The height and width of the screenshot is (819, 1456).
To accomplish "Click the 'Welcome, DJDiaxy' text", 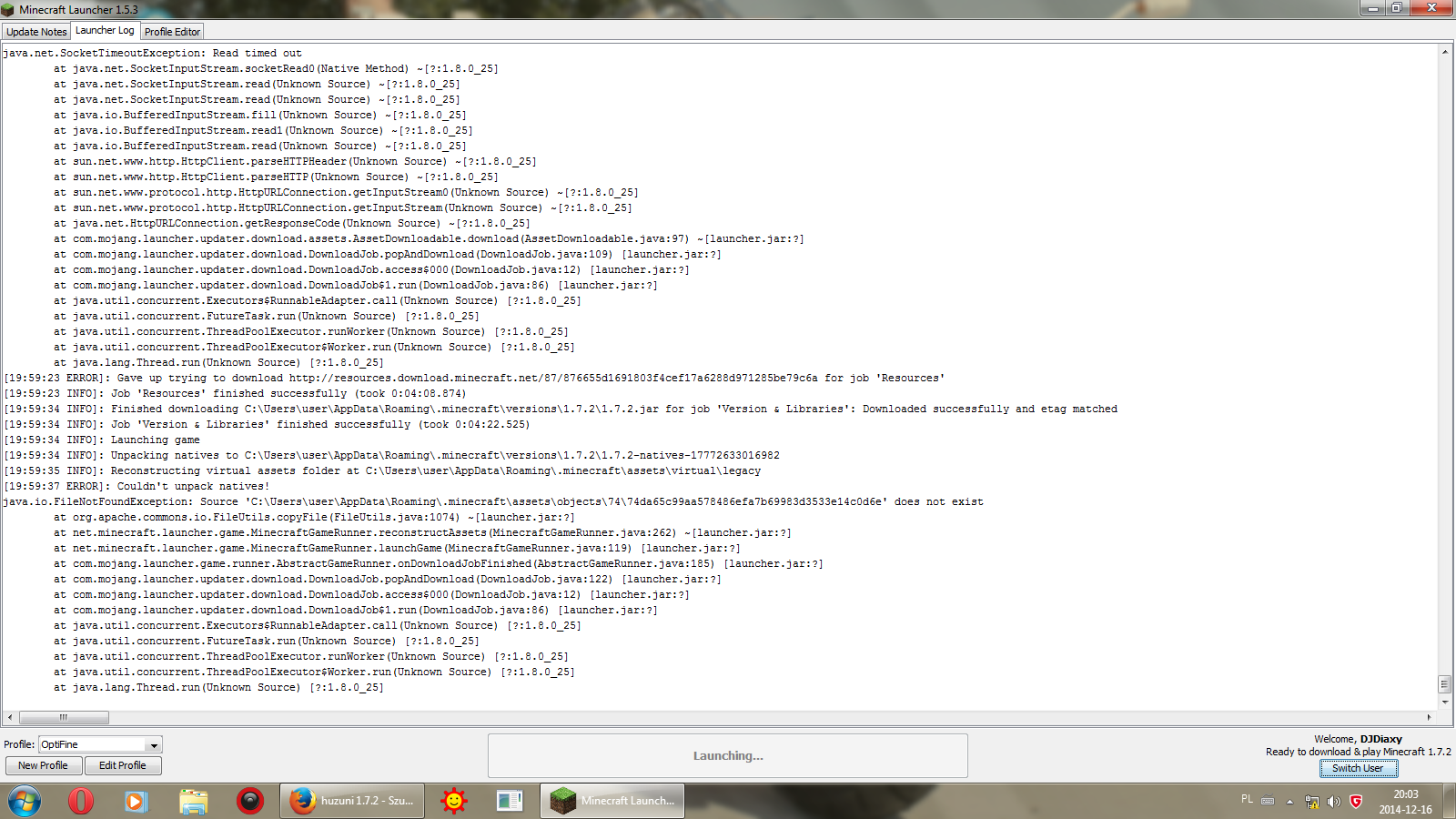I will (x=1358, y=739).
